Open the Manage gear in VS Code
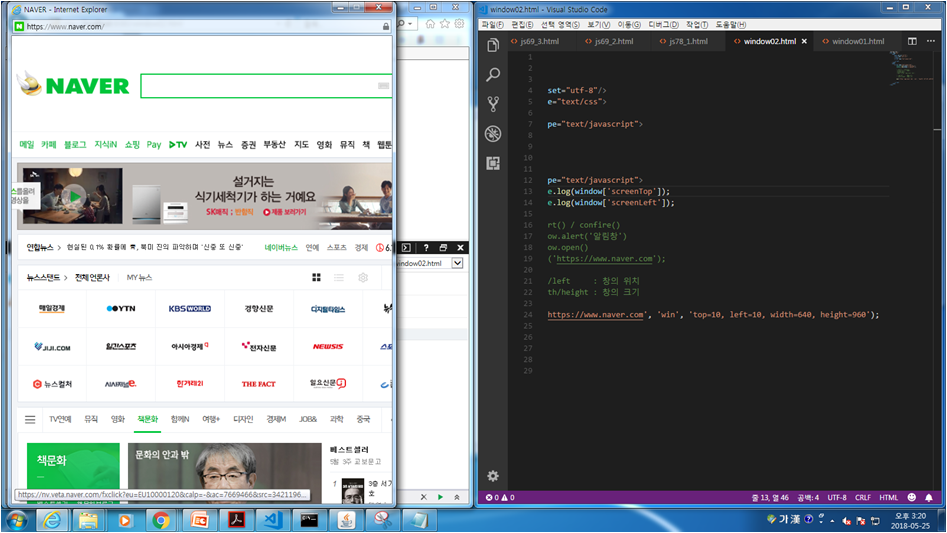Image resolution: width=947 pixels, height=533 pixels. 493,476
